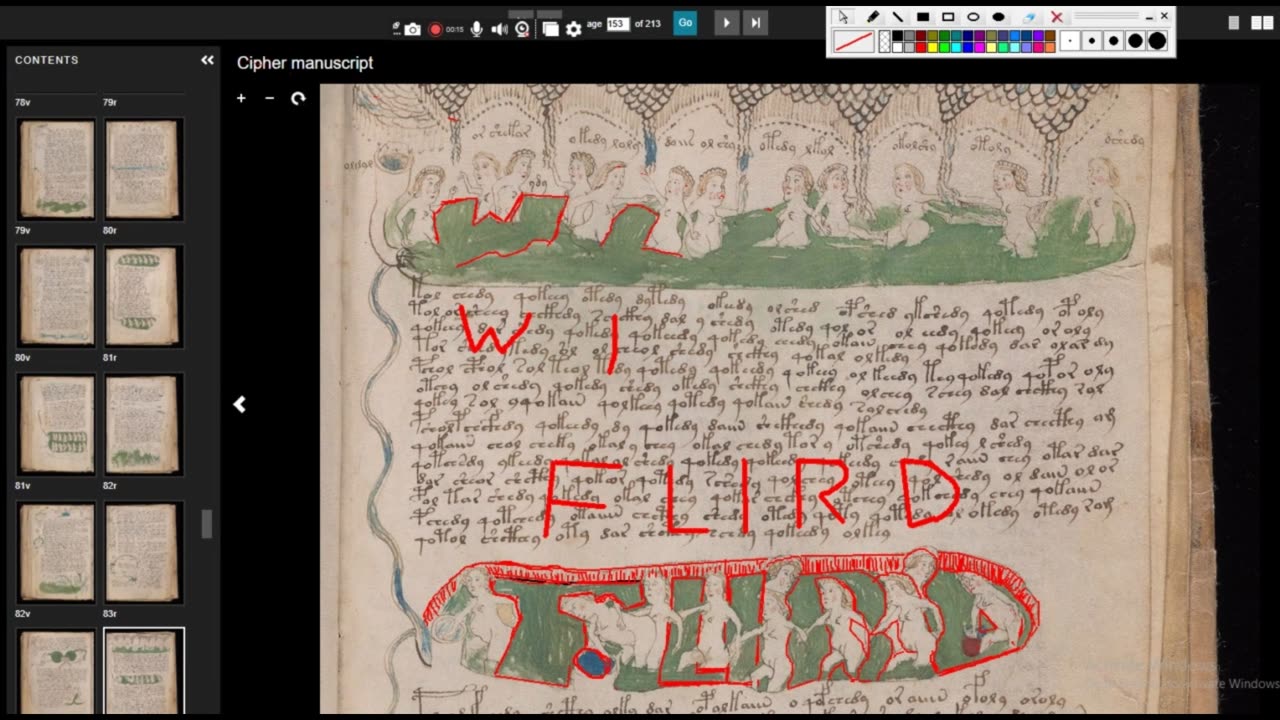1280x720 pixels.
Task: Close the drawing palette toolbar
Action: (x=1164, y=16)
